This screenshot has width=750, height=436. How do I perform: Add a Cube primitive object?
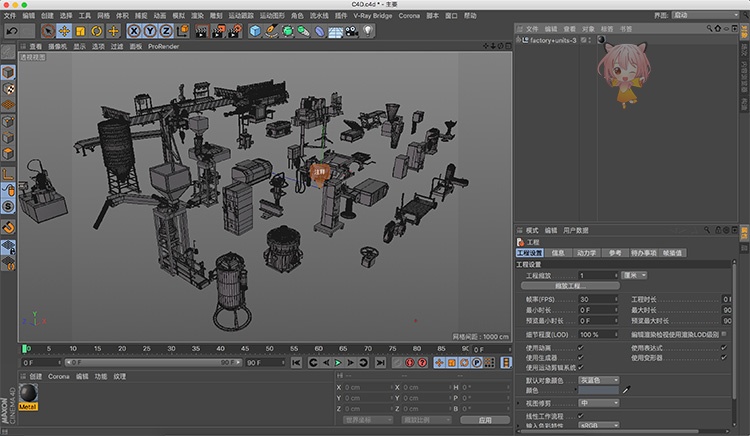pos(255,31)
